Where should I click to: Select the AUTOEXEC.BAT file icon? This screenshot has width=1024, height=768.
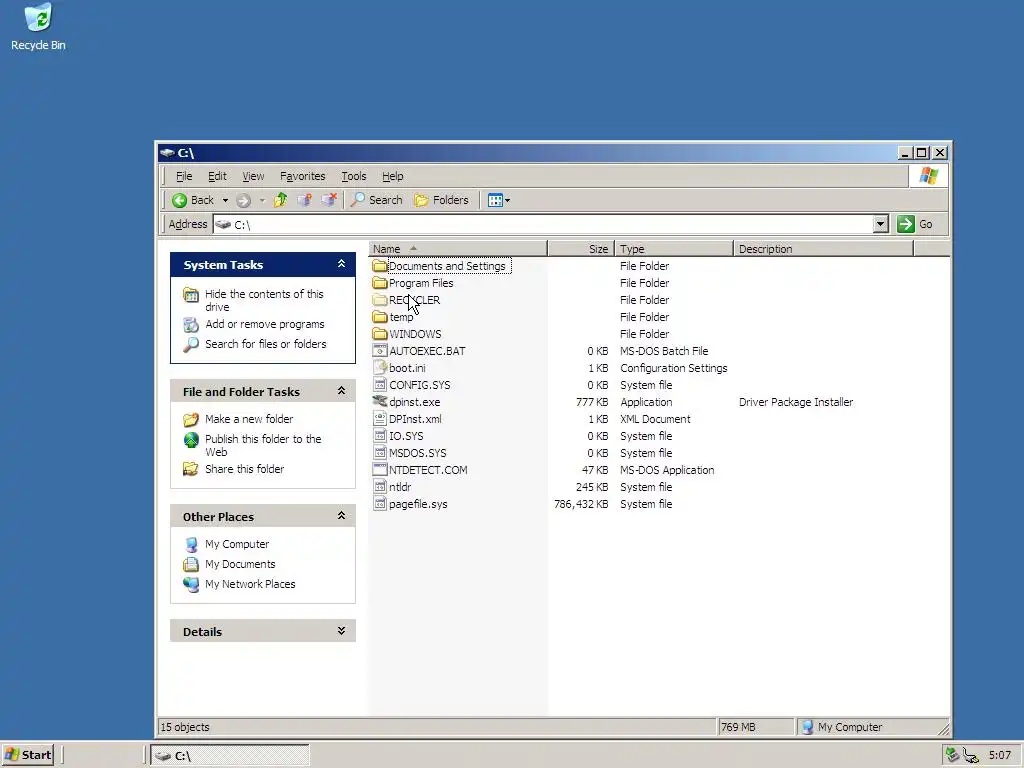pyautogui.click(x=379, y=351)
